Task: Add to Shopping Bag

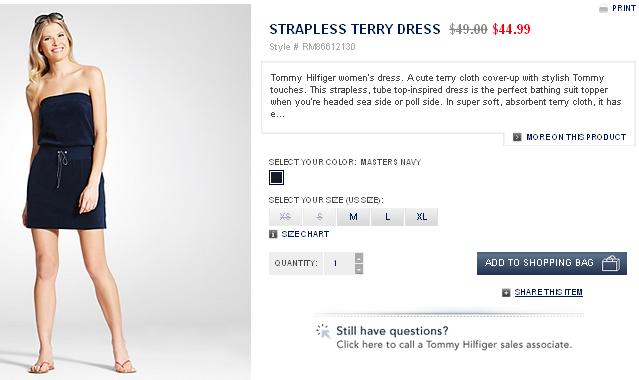Action: click(x=552, y=263)
